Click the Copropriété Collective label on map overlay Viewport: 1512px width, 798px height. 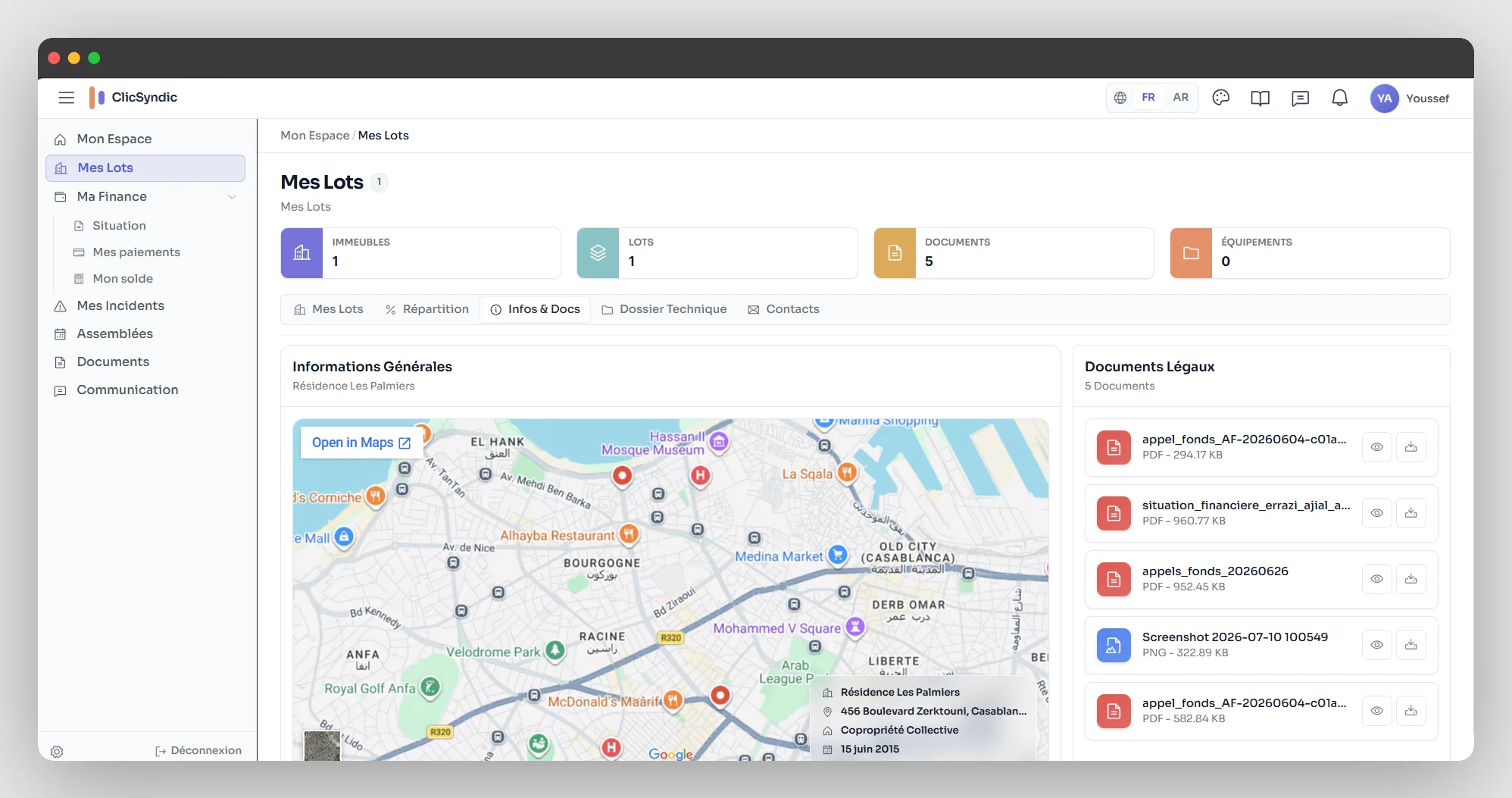(899, 731)
